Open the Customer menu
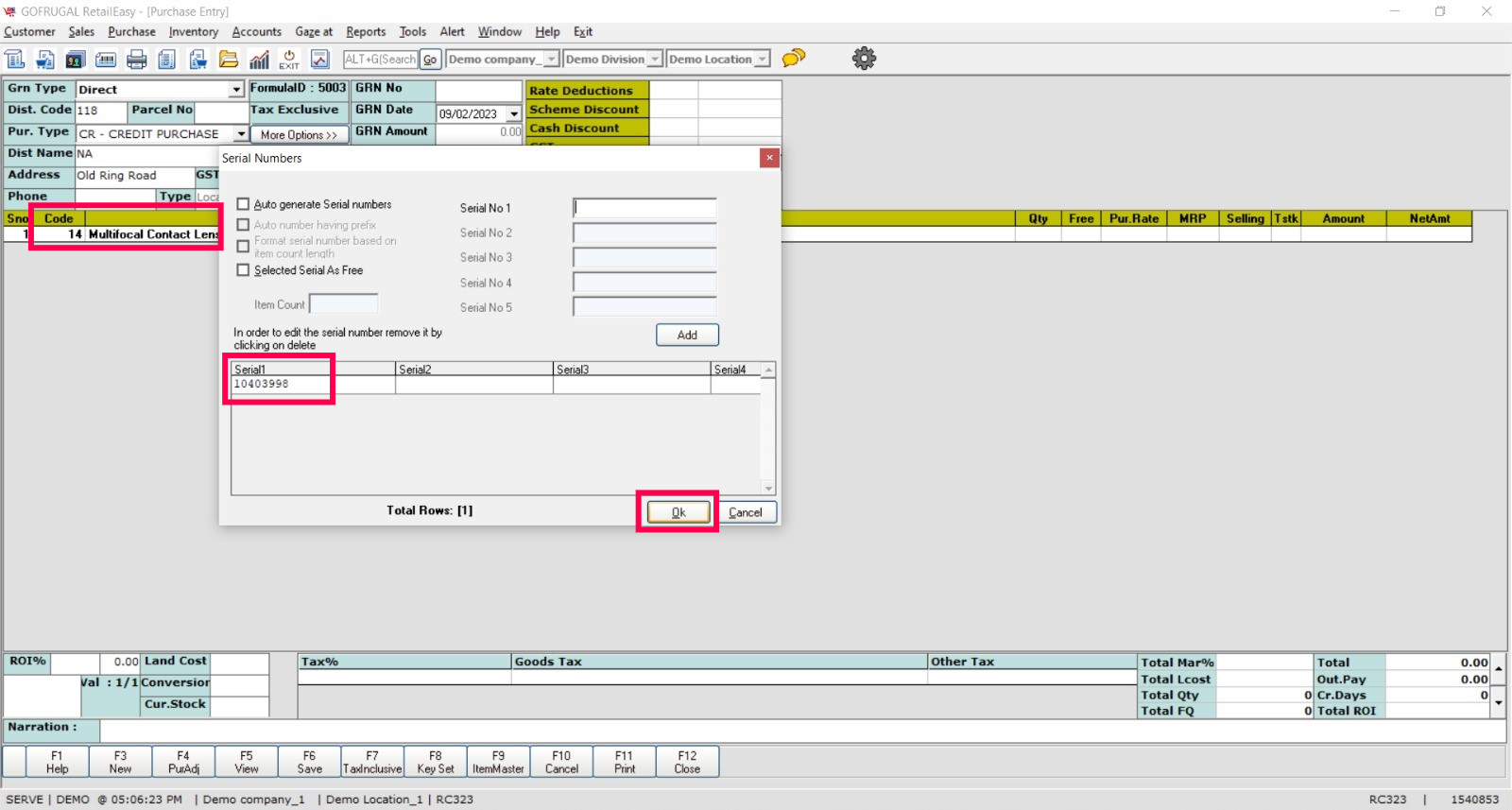 [29, 32]
